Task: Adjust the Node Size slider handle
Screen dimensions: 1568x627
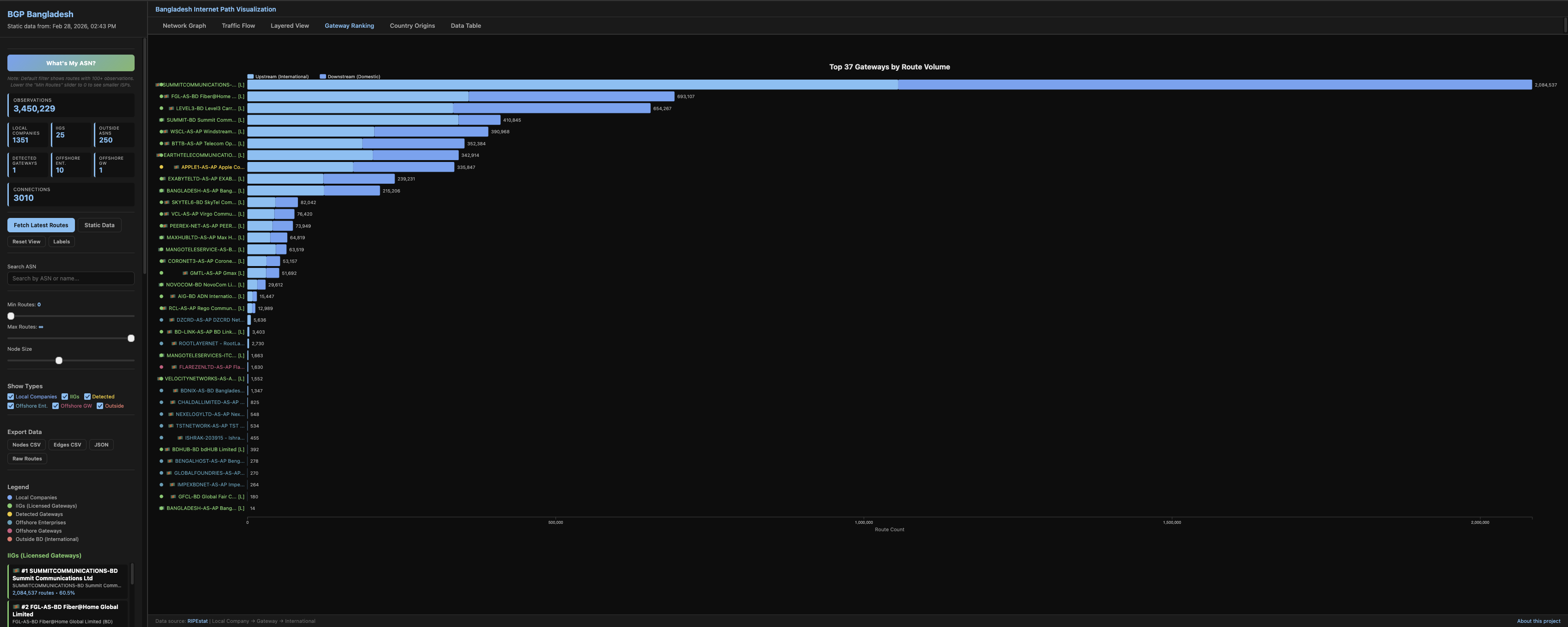Action: [58, 360]
